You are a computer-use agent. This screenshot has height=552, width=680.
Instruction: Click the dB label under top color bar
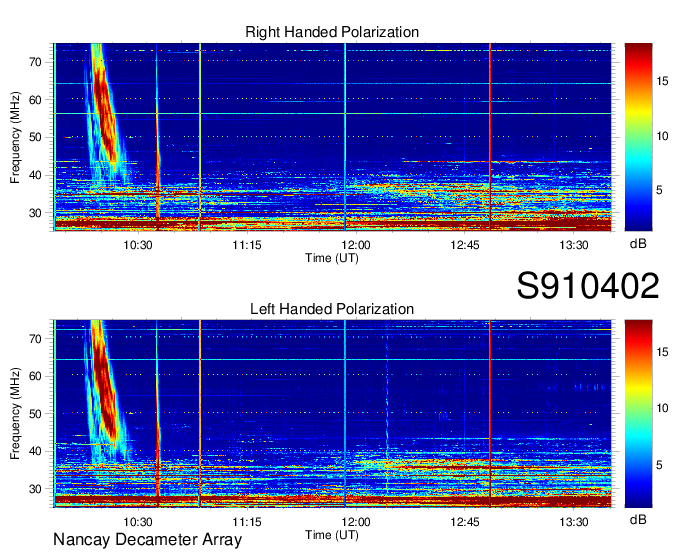[x=638, y=244]
